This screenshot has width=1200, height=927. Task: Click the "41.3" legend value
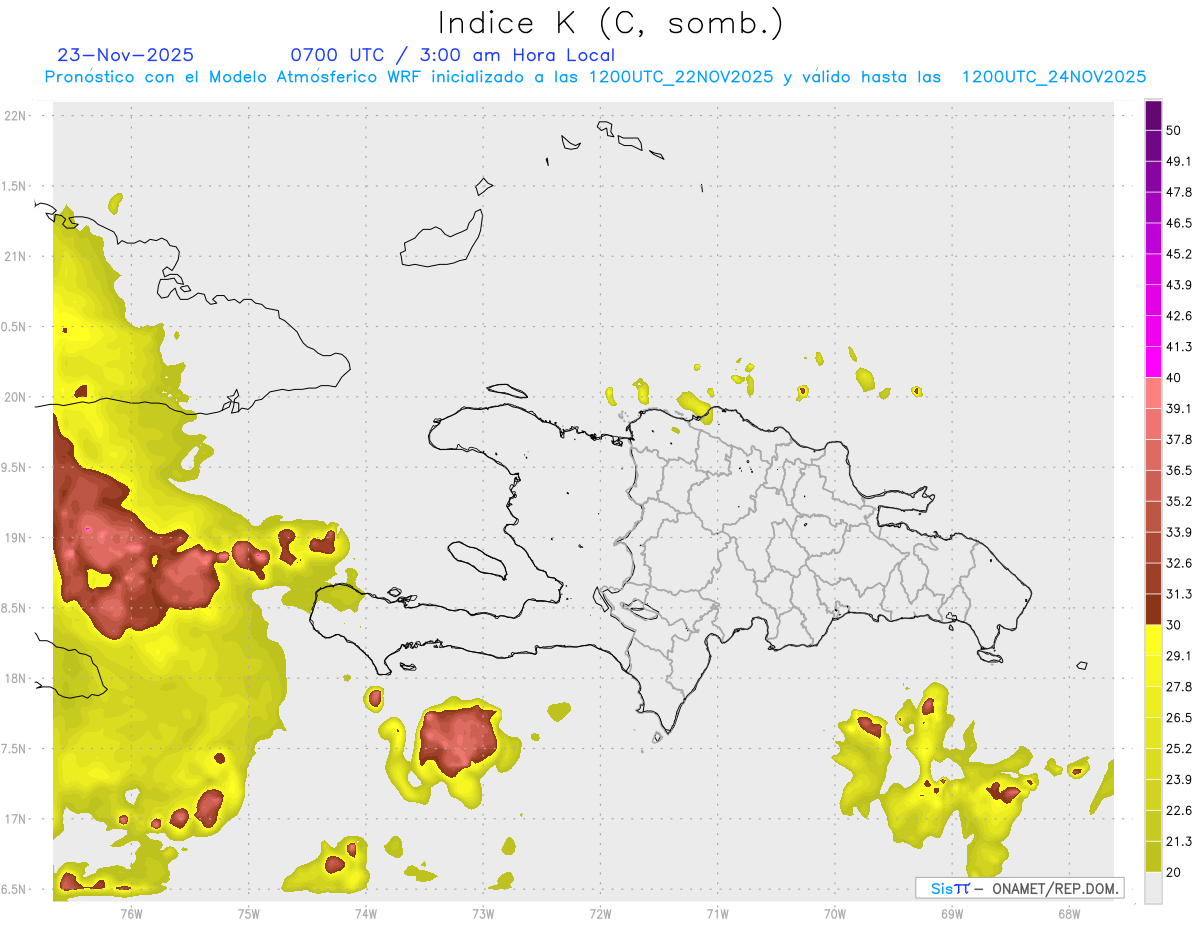coord(1179,347)
